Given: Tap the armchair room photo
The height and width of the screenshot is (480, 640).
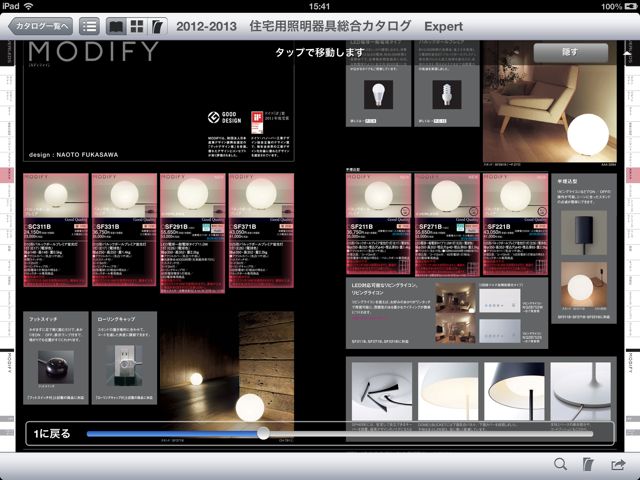Looking at the screenshot, I should coord(550,101).
